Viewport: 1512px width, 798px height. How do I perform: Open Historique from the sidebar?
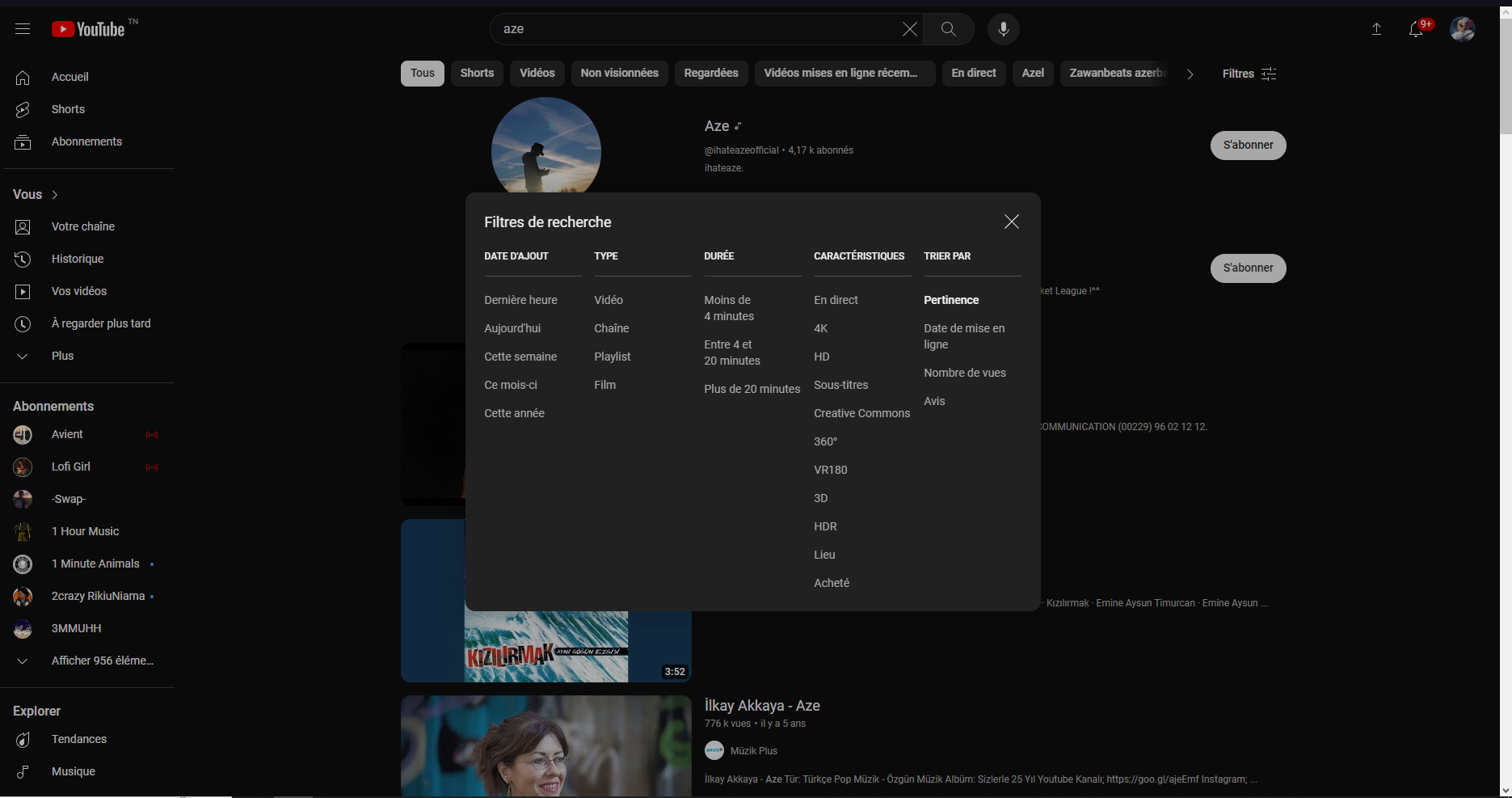[x=89, y=259]
